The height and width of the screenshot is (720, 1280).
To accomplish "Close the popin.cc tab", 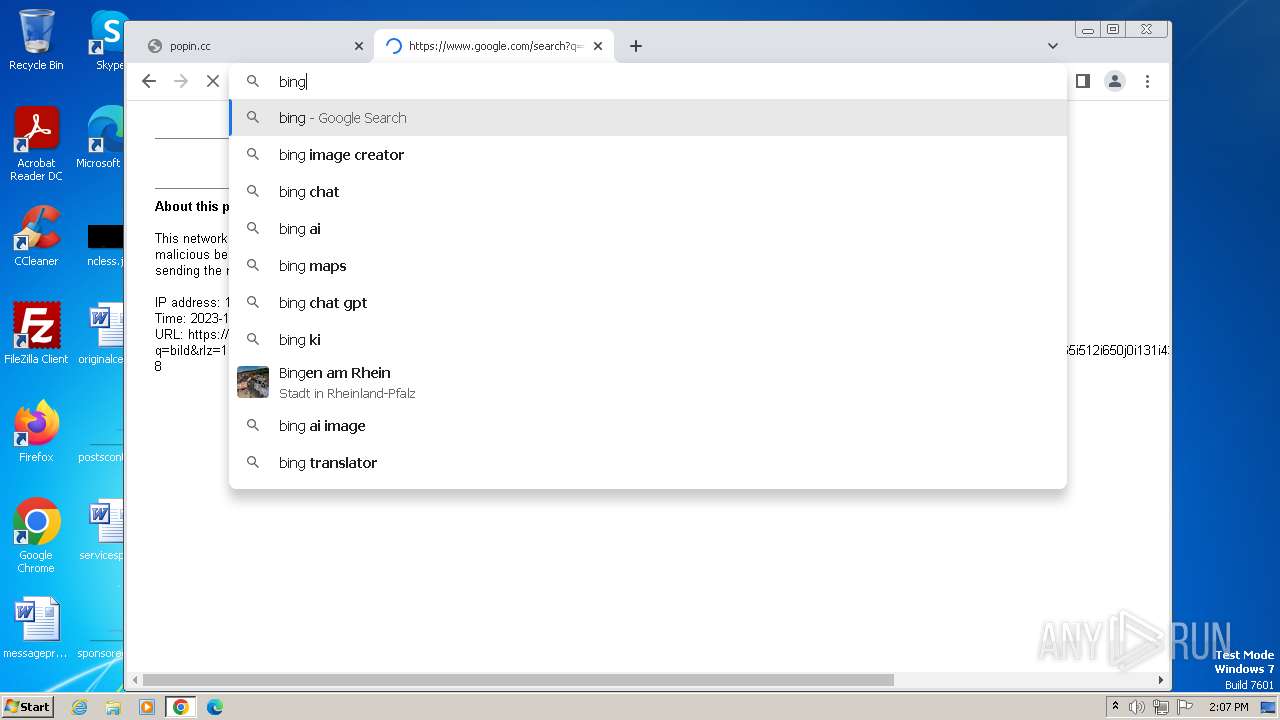I will click(x=359, y=46).
